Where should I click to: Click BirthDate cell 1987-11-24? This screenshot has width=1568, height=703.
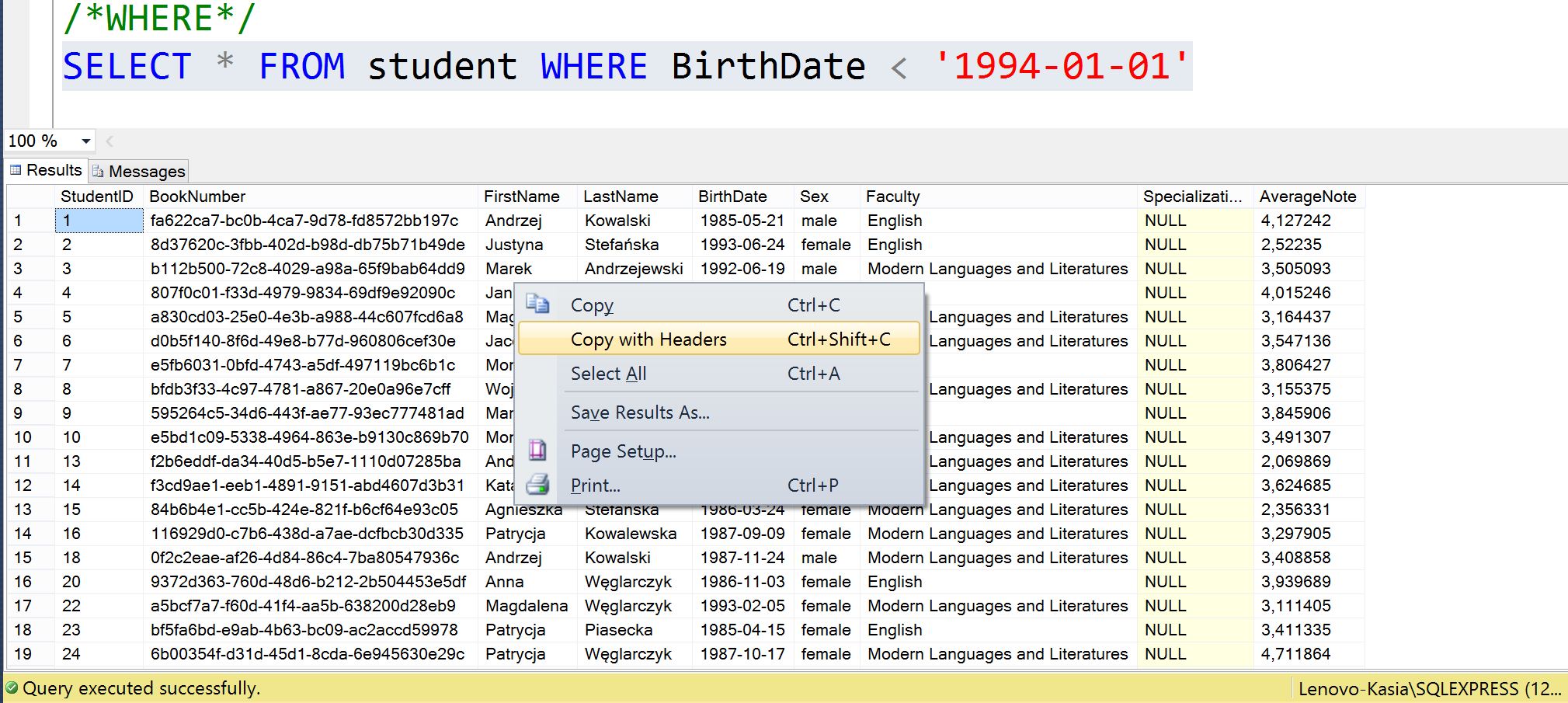tap(742, 558)
